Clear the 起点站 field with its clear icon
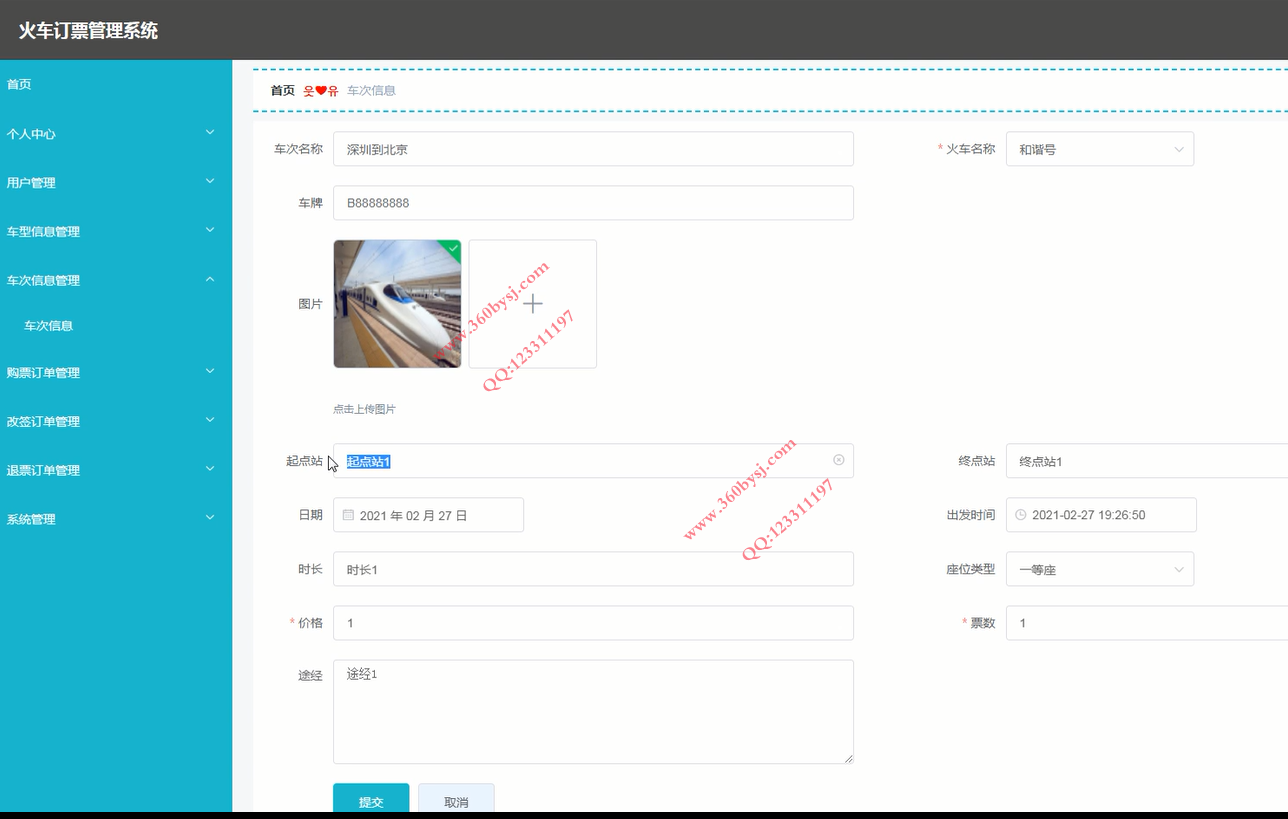The height and width of the screenshot is (819, 1288). tap(838, 460)
